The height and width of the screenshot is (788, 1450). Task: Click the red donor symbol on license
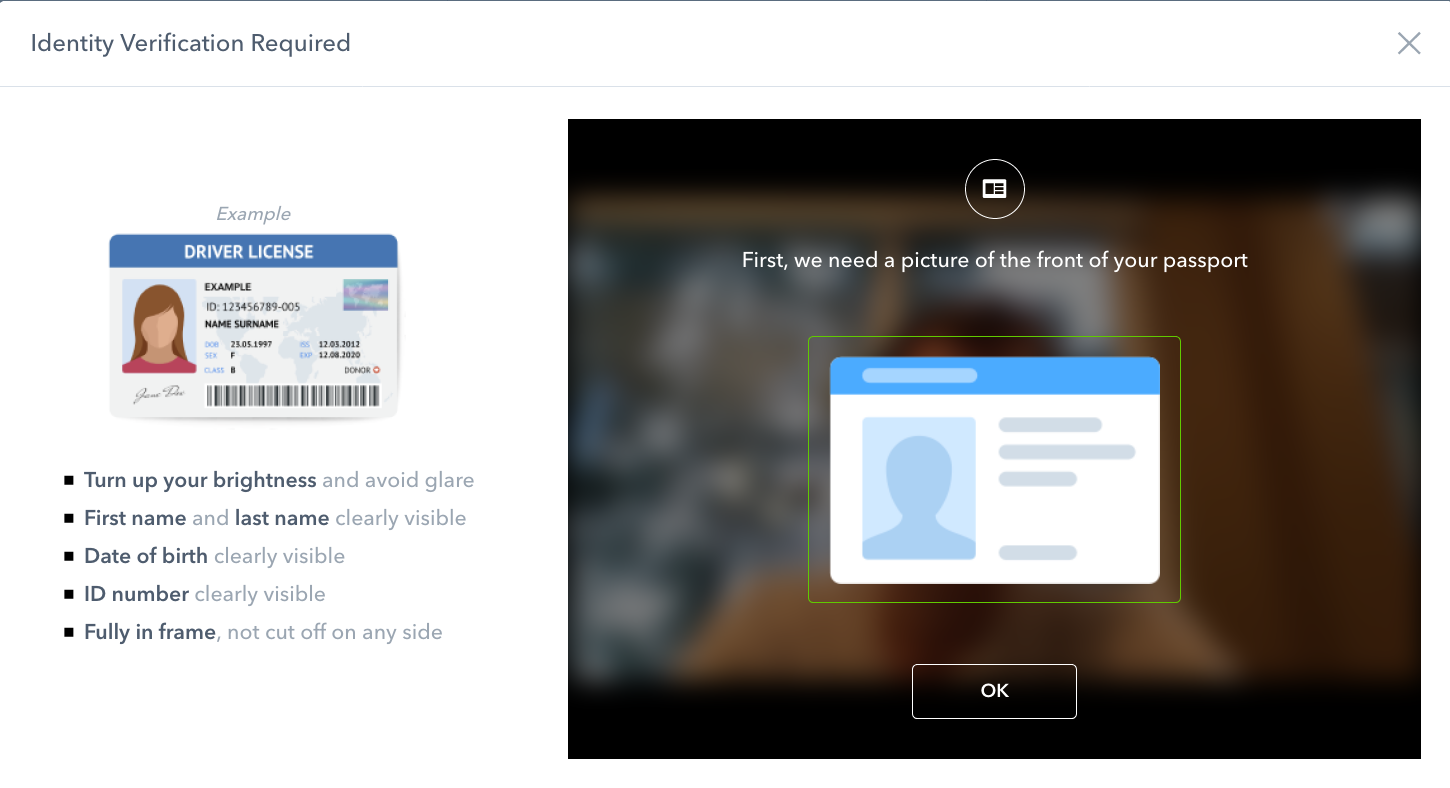(x=378, y=370)
